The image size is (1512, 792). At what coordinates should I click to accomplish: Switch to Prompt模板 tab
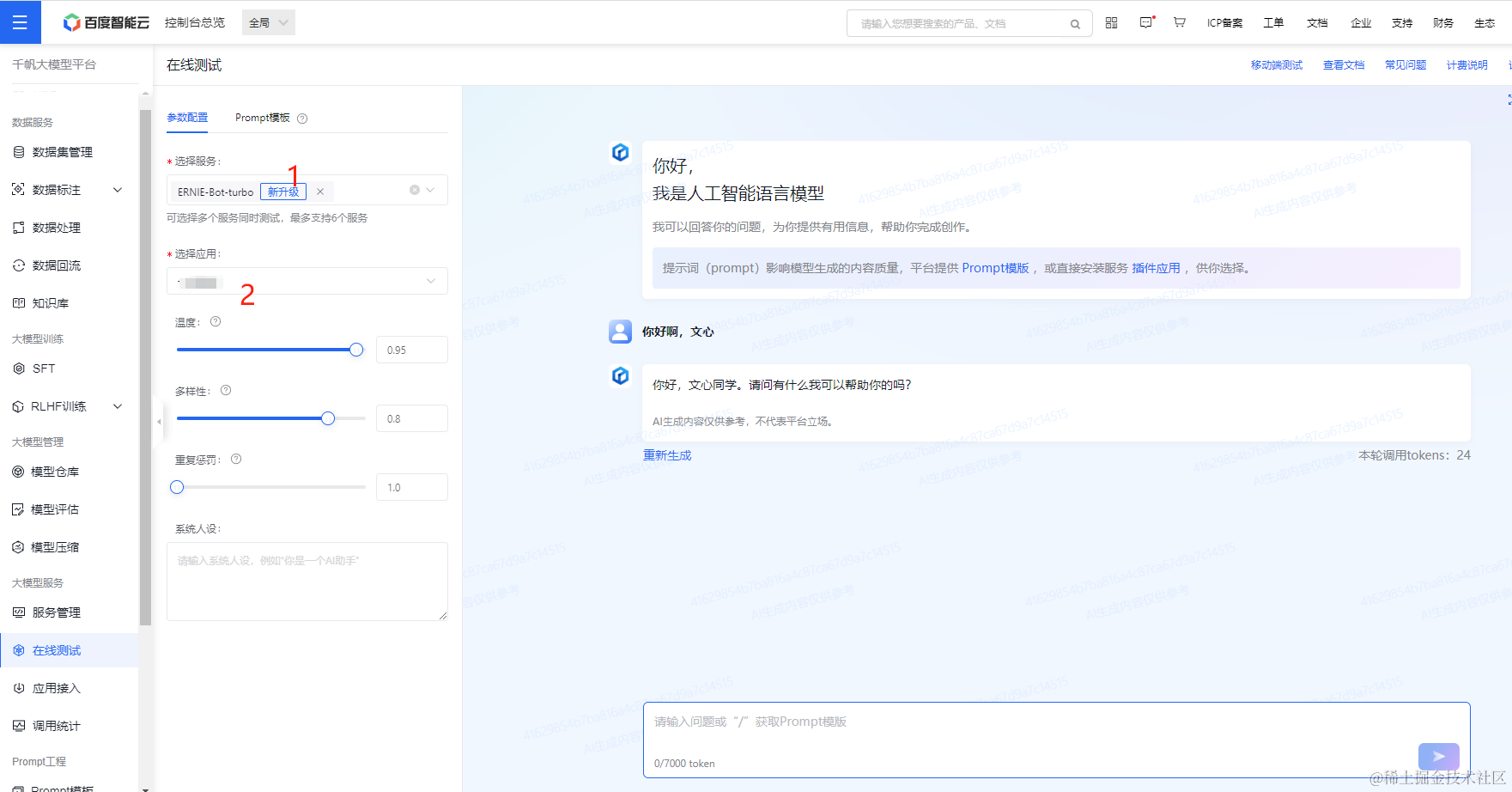click(263, 118)
